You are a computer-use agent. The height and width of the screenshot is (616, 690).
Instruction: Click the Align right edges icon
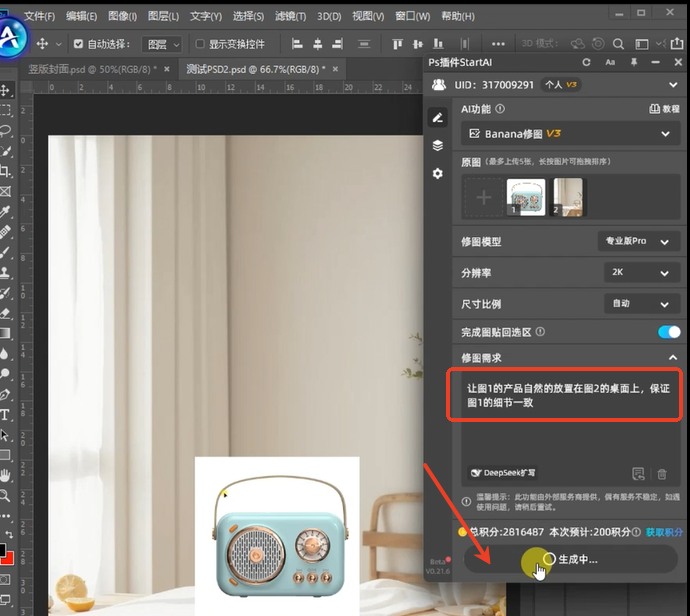coord(338,44)
